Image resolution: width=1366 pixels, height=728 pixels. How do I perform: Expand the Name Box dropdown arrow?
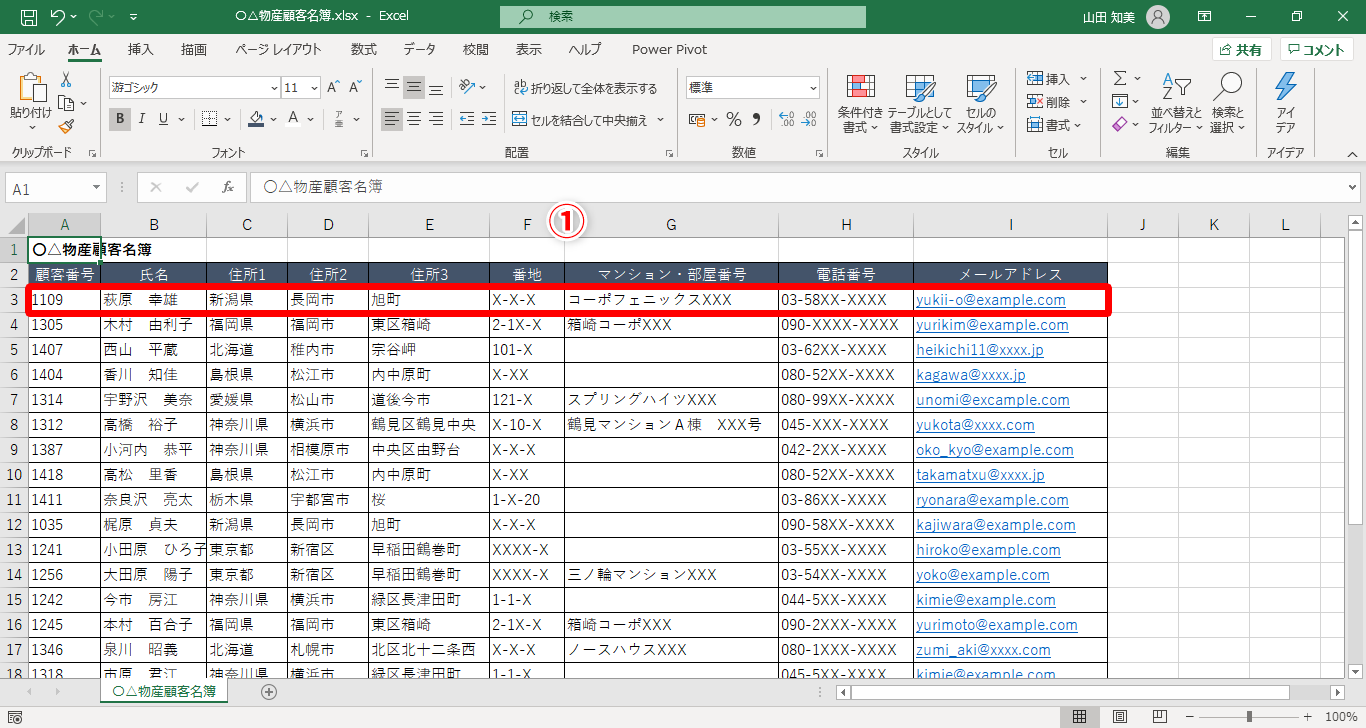(97, 187)
